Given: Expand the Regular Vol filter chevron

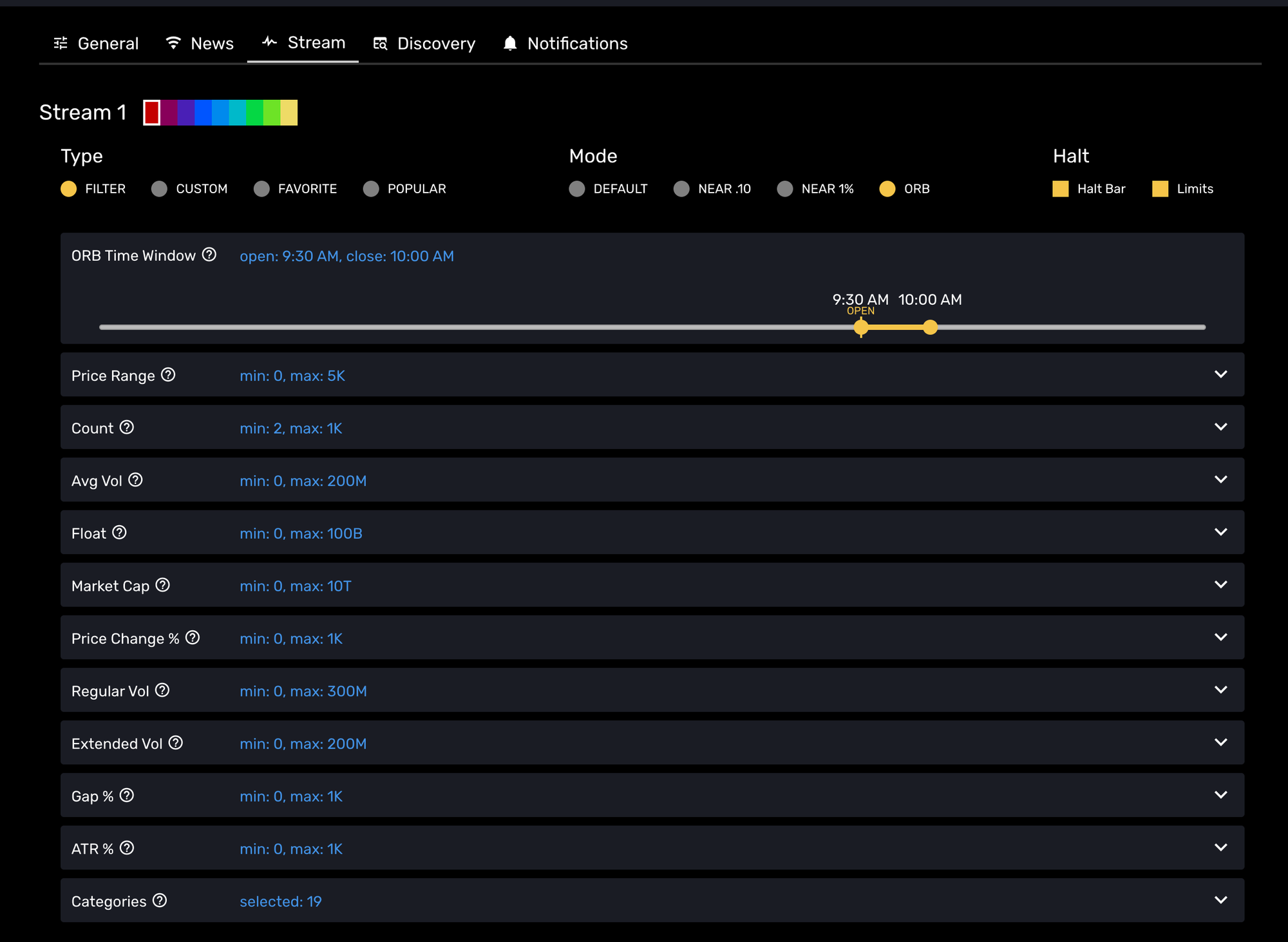Looking at the screenshot, I should [x=1220, y=690].
